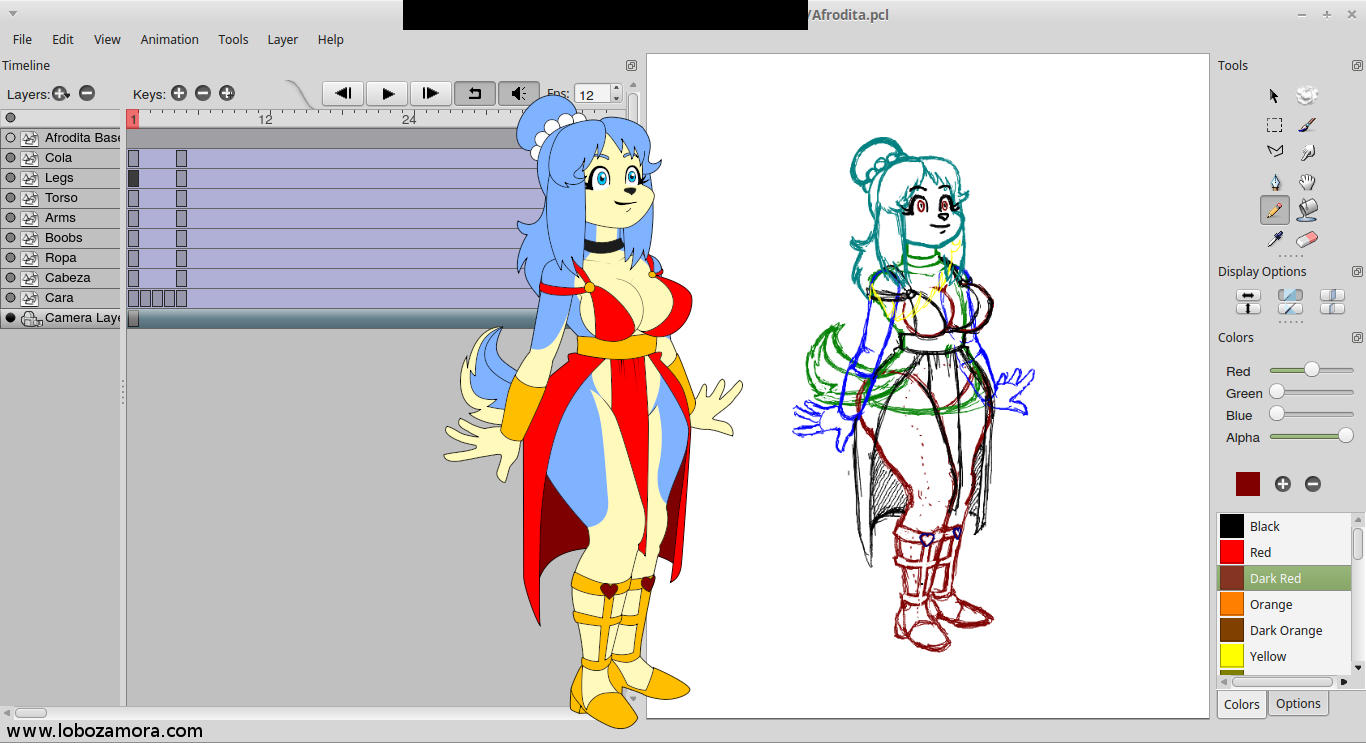Mute sound with the speaker button
The height and width of the screenshot is (744, 1366).
[518, 94]
